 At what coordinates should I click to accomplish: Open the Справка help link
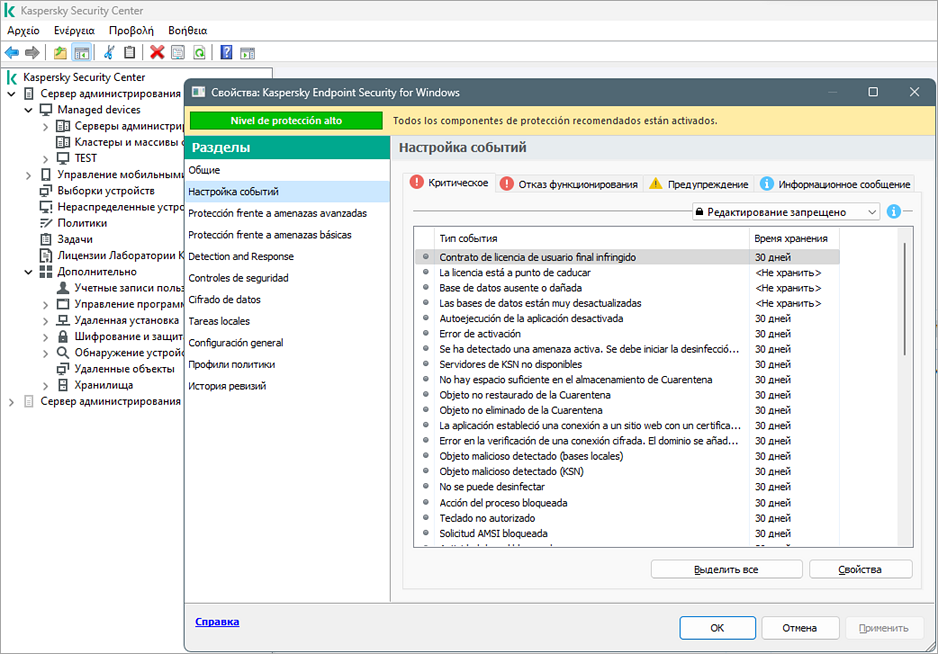[217, 621]
